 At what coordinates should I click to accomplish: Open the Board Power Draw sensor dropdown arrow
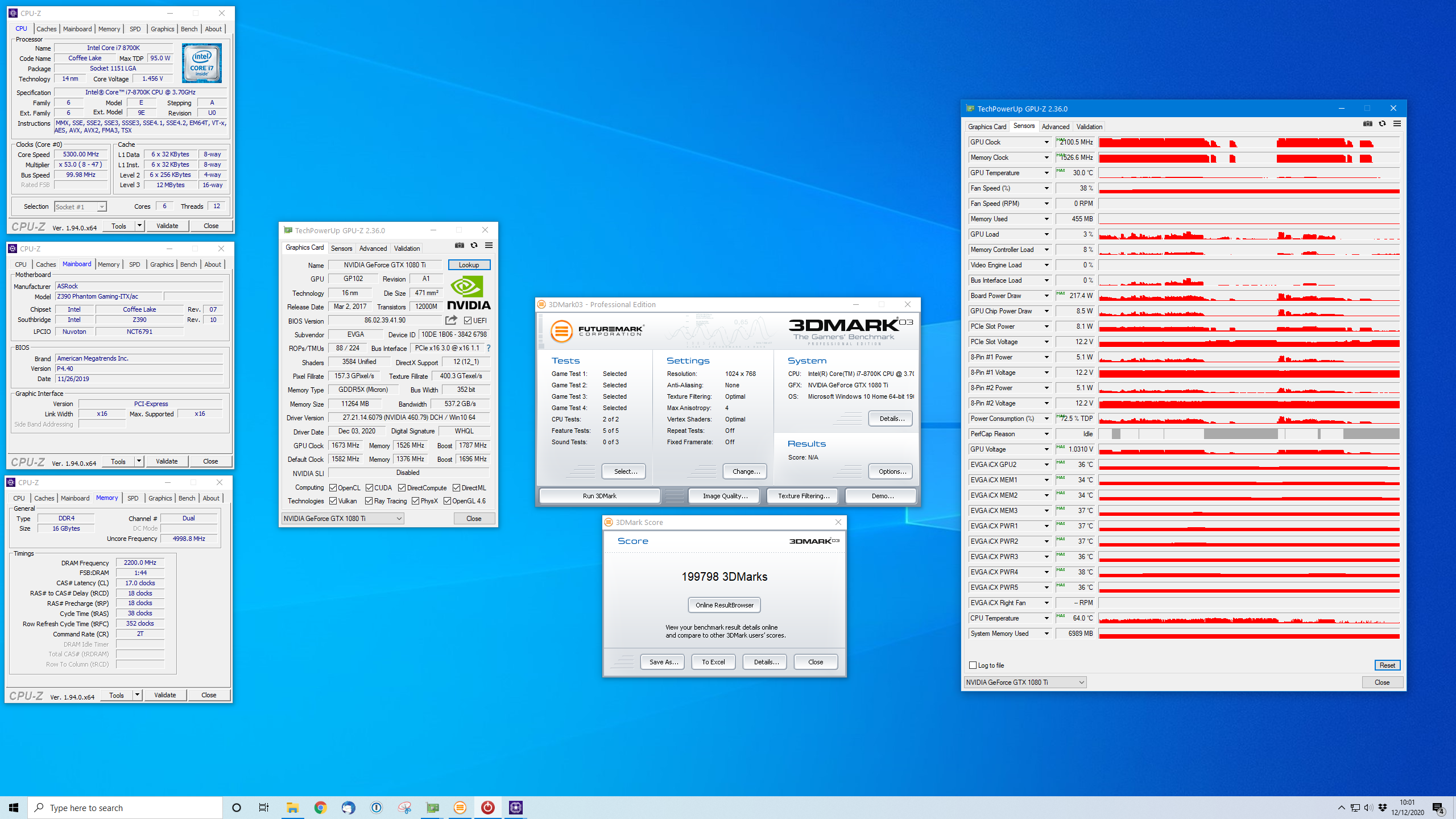pos(1046,296)
